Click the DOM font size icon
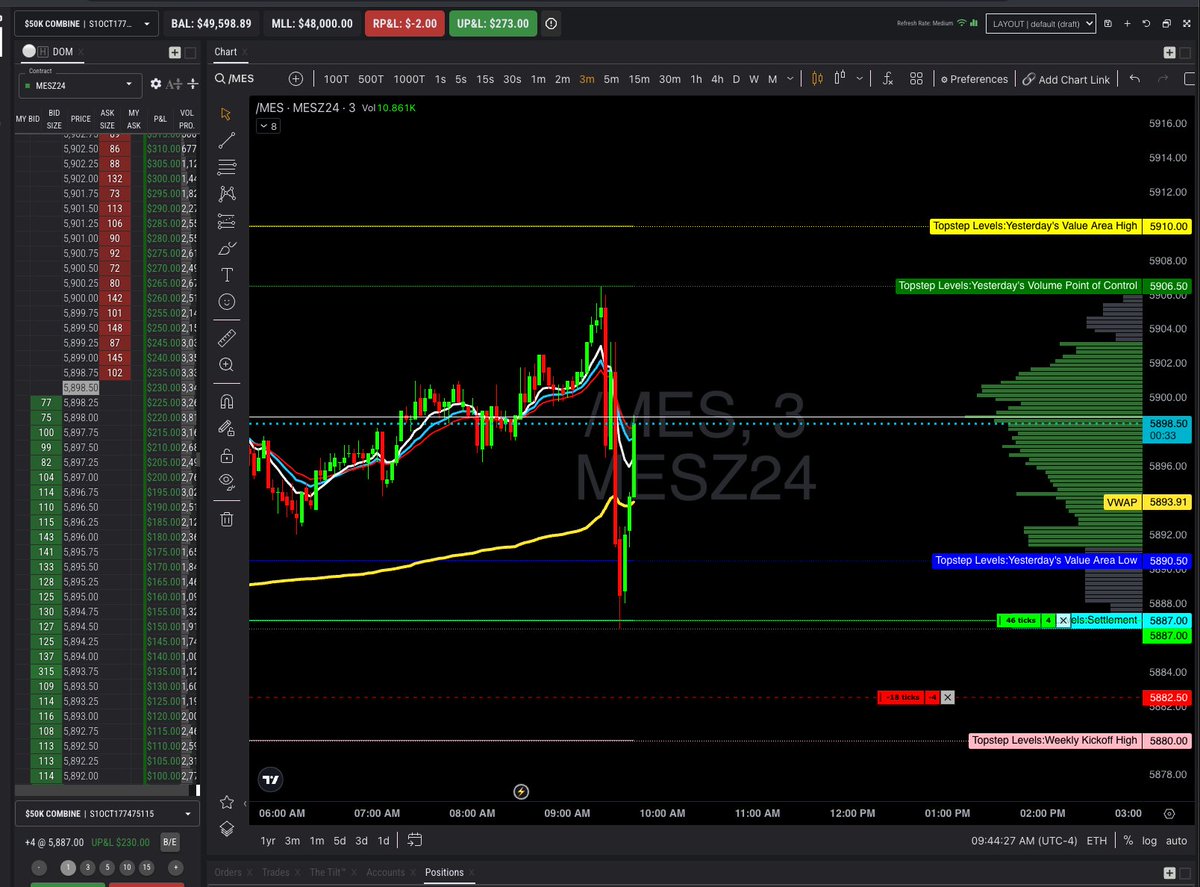This screenshot has height=887, width=1200. point(176,85)
